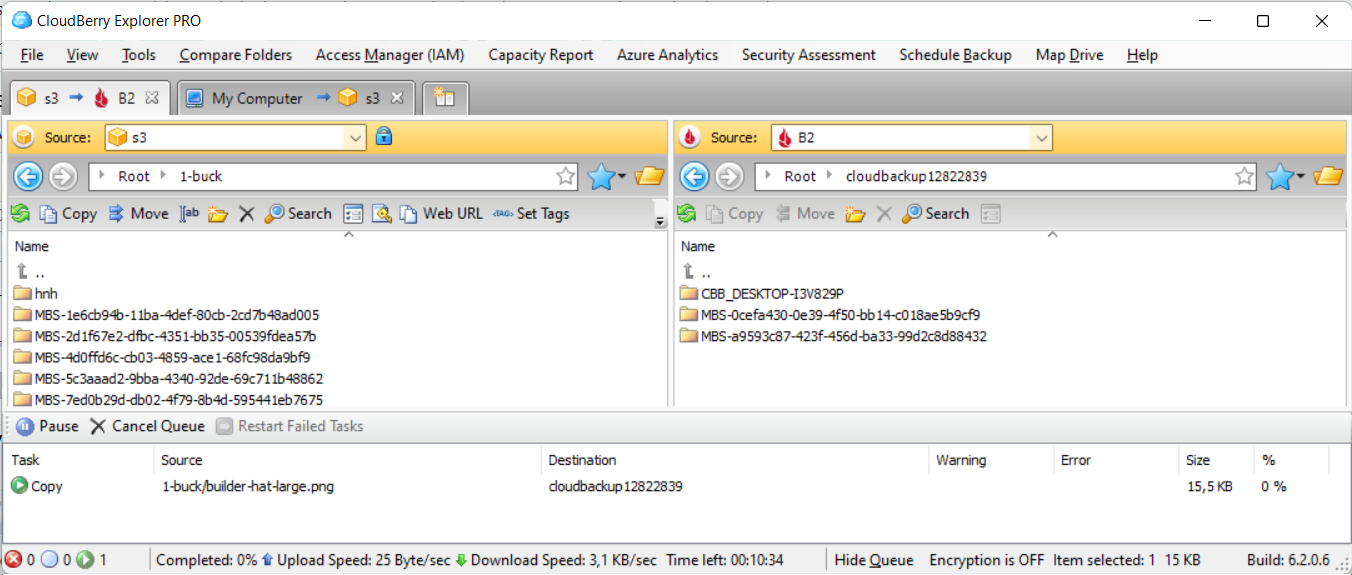The height and width of the screenshot is (575, 1352).
Task: Expand arrow before cloudbackup12822839 in B2 path
Action: tap(832, 176)
